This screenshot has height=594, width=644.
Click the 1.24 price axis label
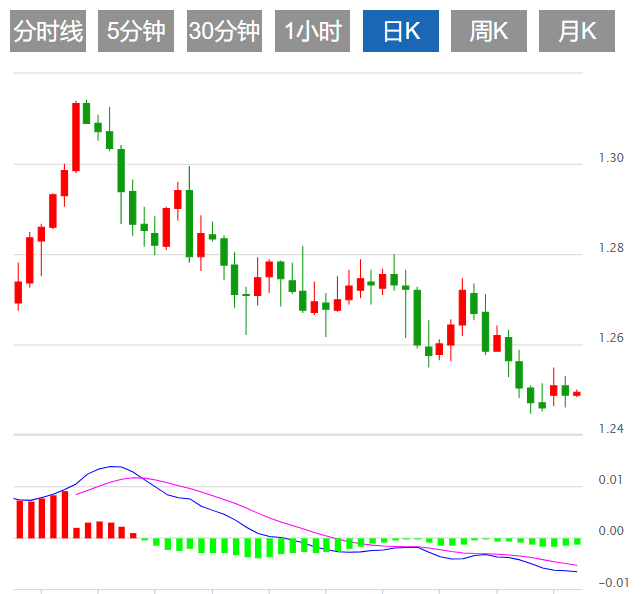click(x=611, y=428)
